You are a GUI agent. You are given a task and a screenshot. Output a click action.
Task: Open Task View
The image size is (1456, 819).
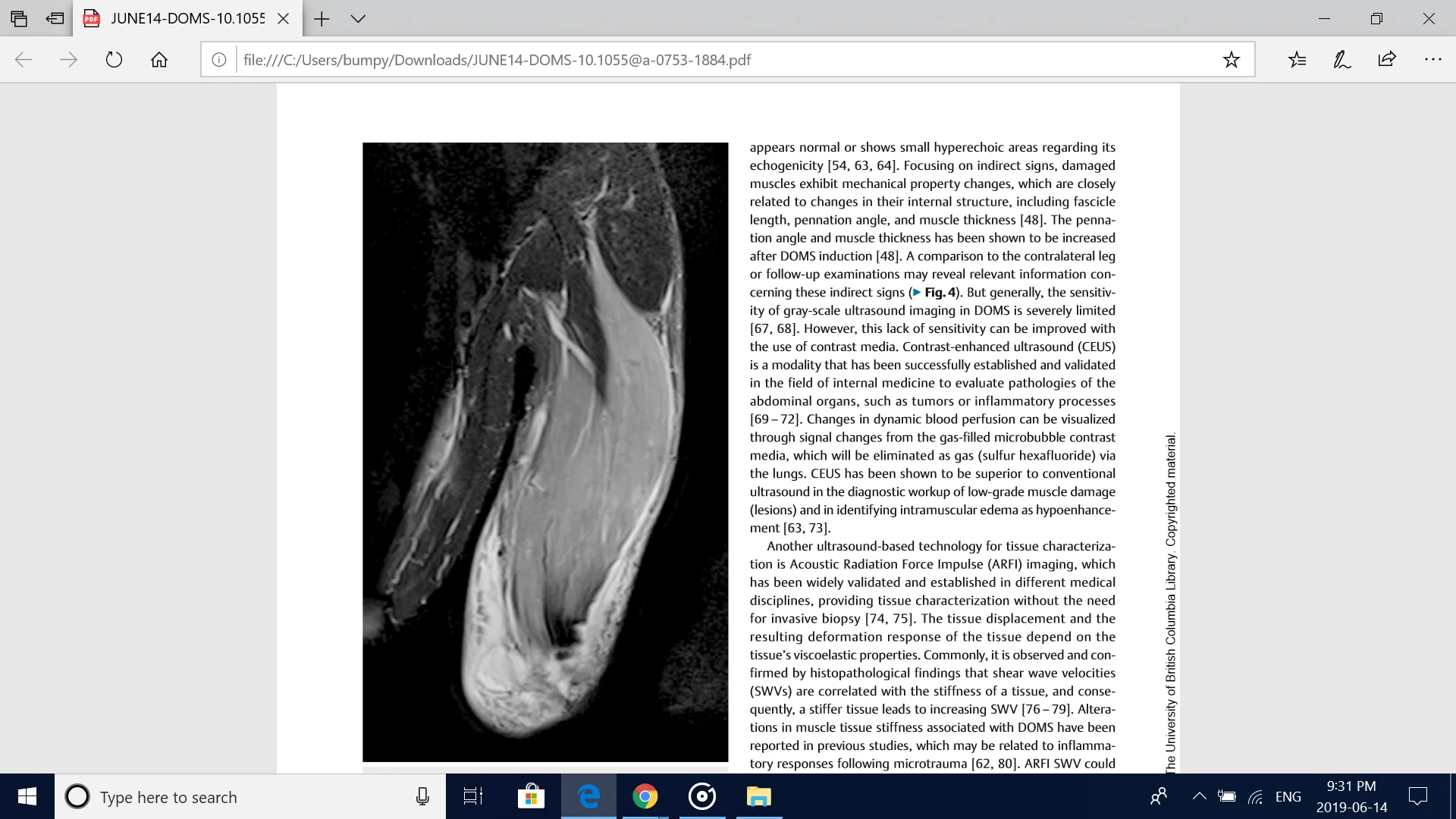click(473, 797)
